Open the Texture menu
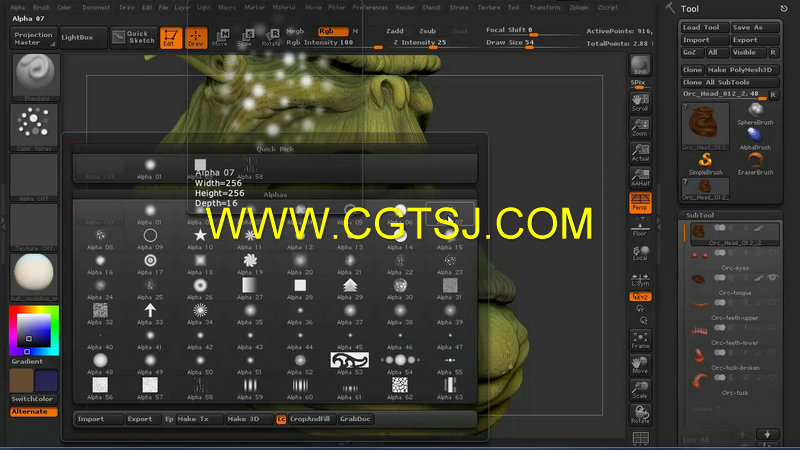This screenshot has width=800, height=450. click(x=489, y=8)
